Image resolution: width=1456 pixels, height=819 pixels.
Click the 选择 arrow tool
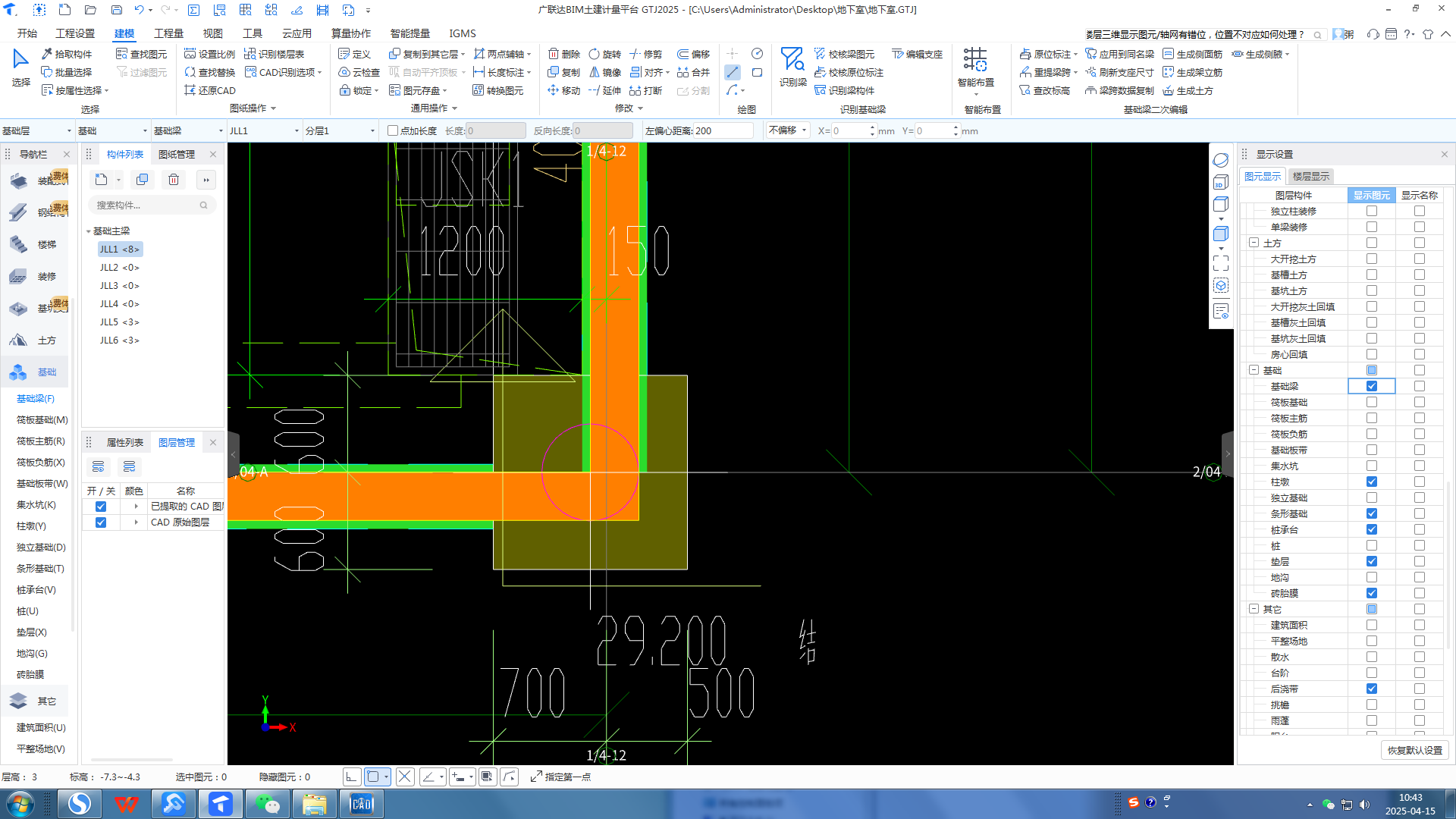tap(20, 67)
